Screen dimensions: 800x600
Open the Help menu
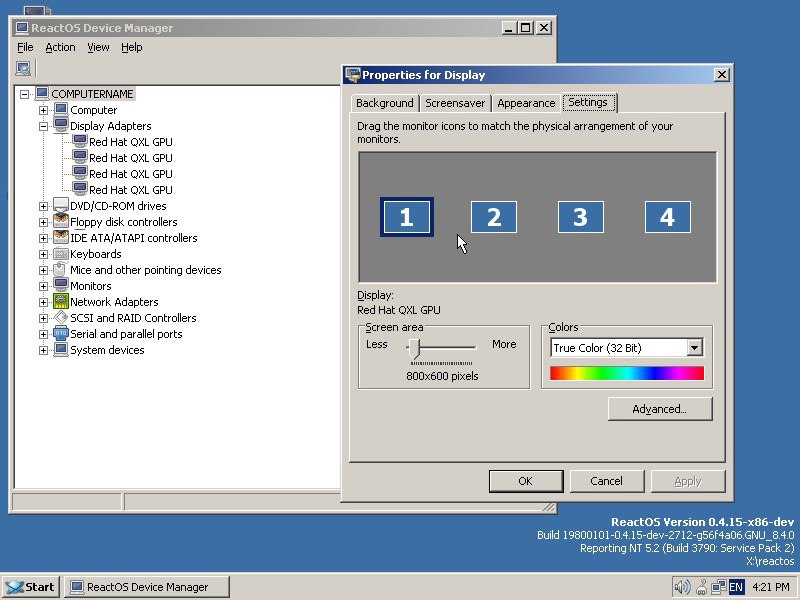pyautogui.click(x=132, y=47)
